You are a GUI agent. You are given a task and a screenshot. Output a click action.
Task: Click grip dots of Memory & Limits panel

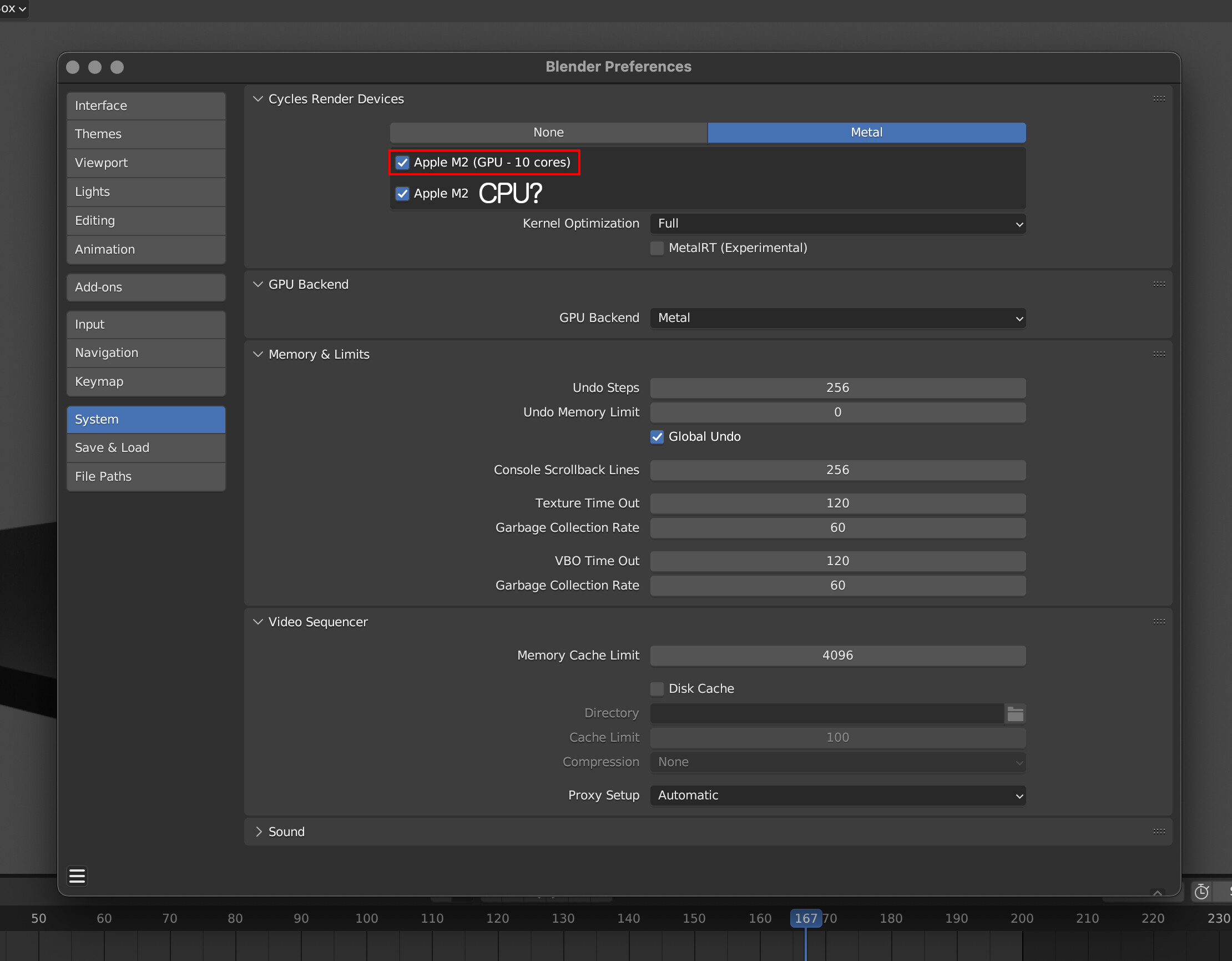click(x=1159, y=354)
